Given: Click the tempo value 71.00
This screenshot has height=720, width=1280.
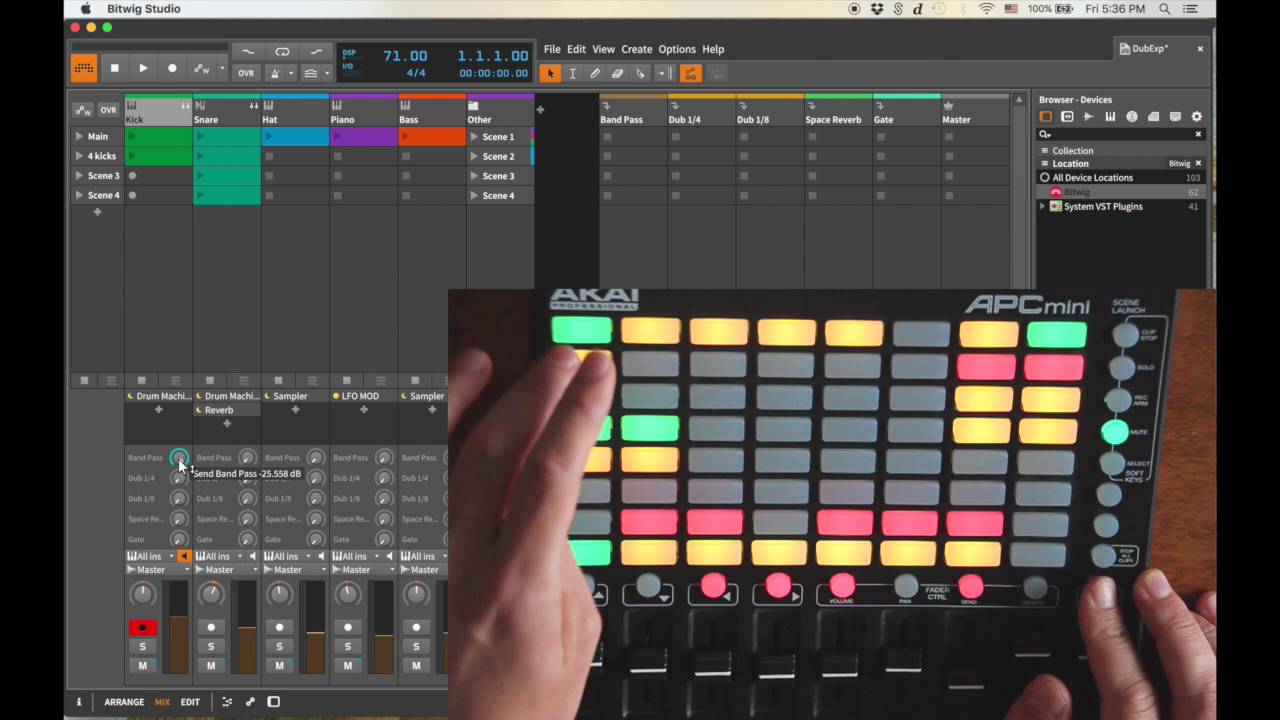Looking at the screenshot, I should pos(405,56).
